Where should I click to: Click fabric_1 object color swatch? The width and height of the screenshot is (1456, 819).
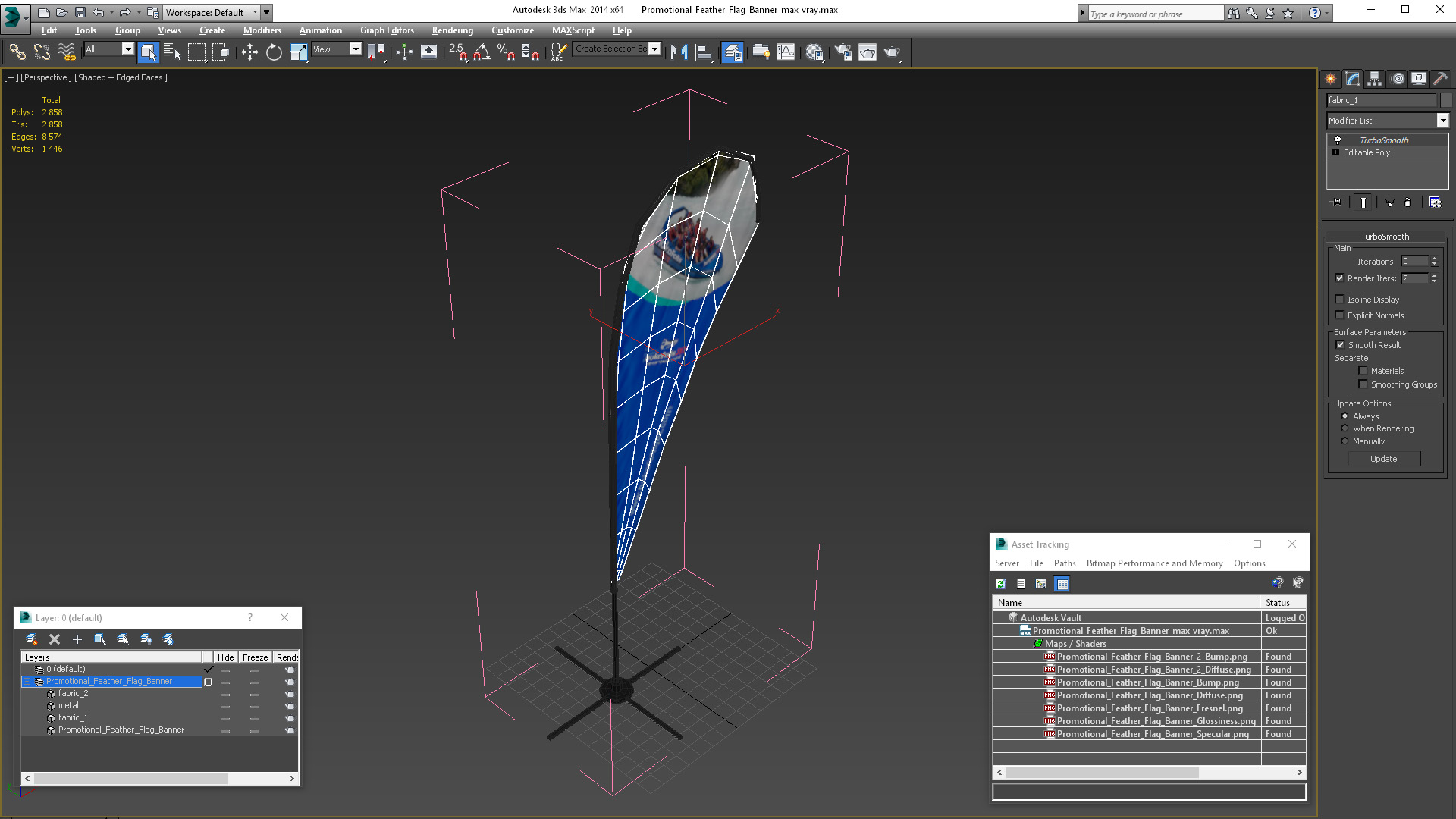pos(1445,100)
